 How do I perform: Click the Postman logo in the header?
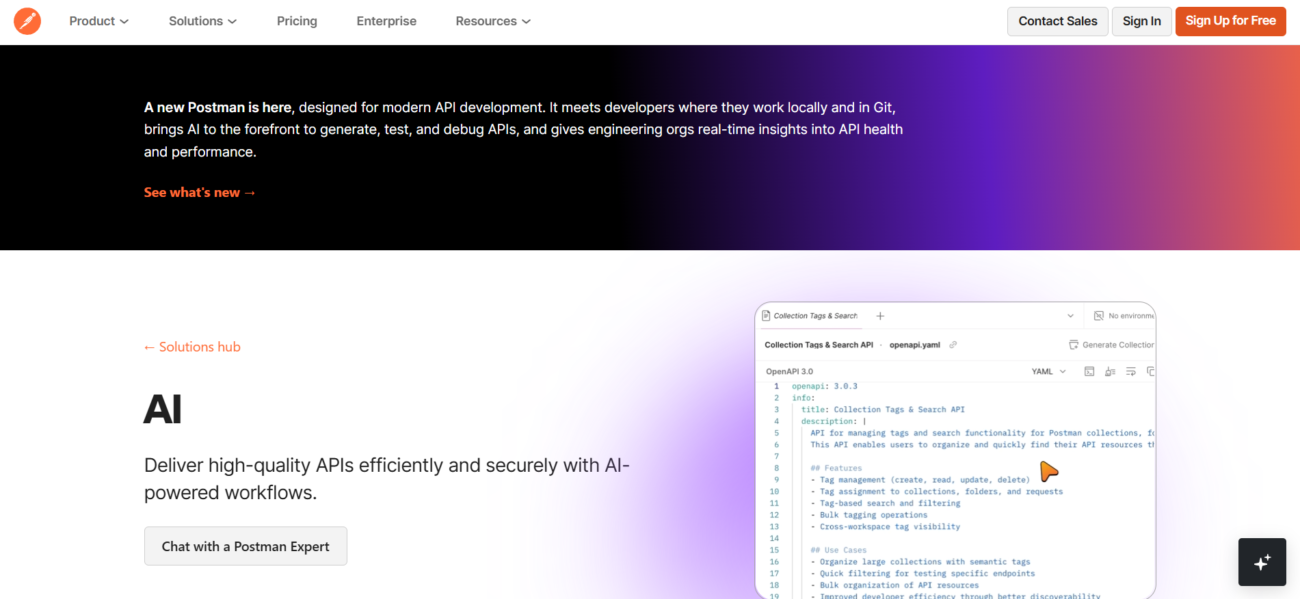click(x=27, y=21)
